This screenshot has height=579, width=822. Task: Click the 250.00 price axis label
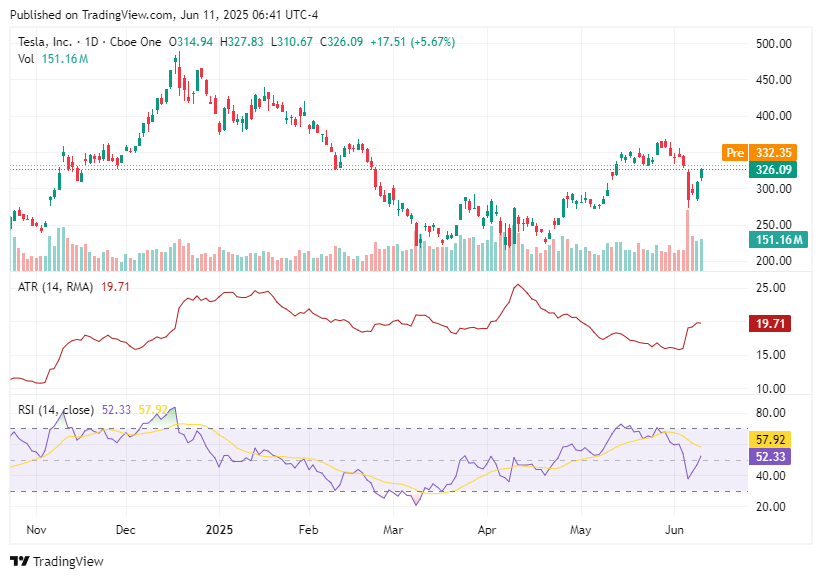click(773, 224)
